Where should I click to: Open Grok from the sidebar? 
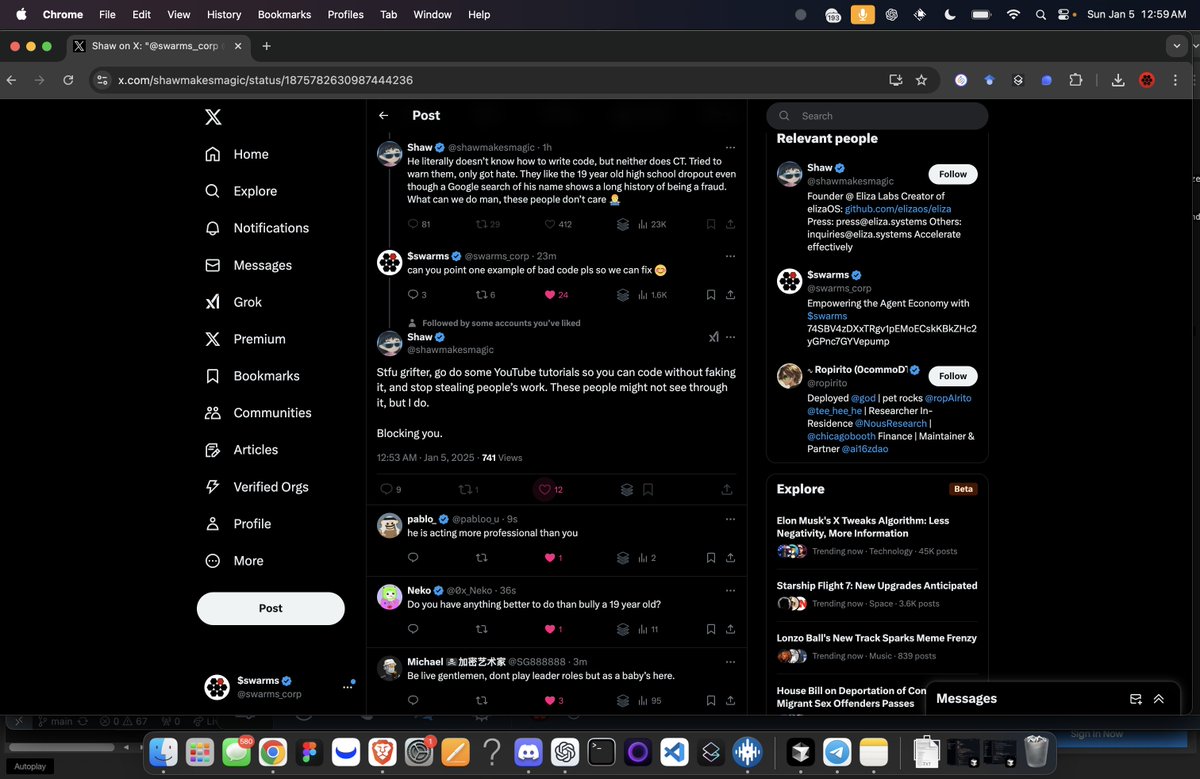click(233, 302)
